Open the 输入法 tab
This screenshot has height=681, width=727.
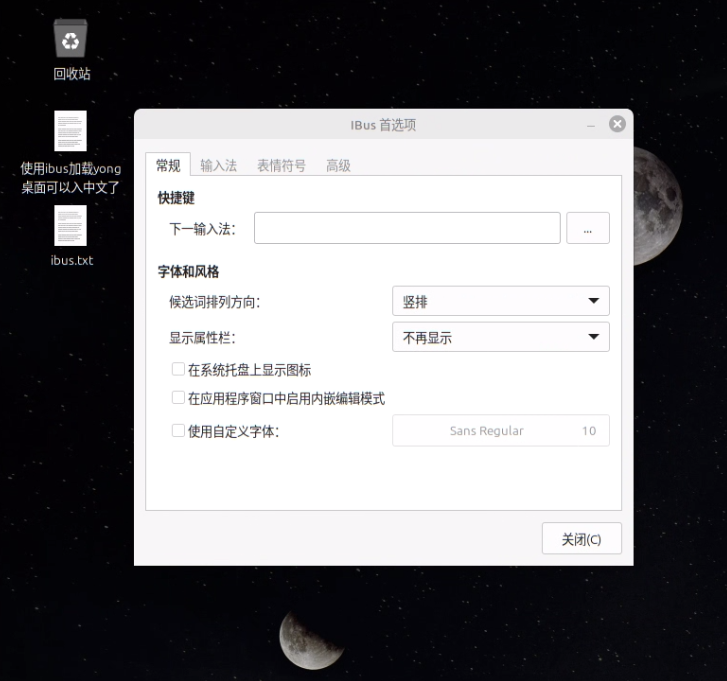[x=218, y=165]
